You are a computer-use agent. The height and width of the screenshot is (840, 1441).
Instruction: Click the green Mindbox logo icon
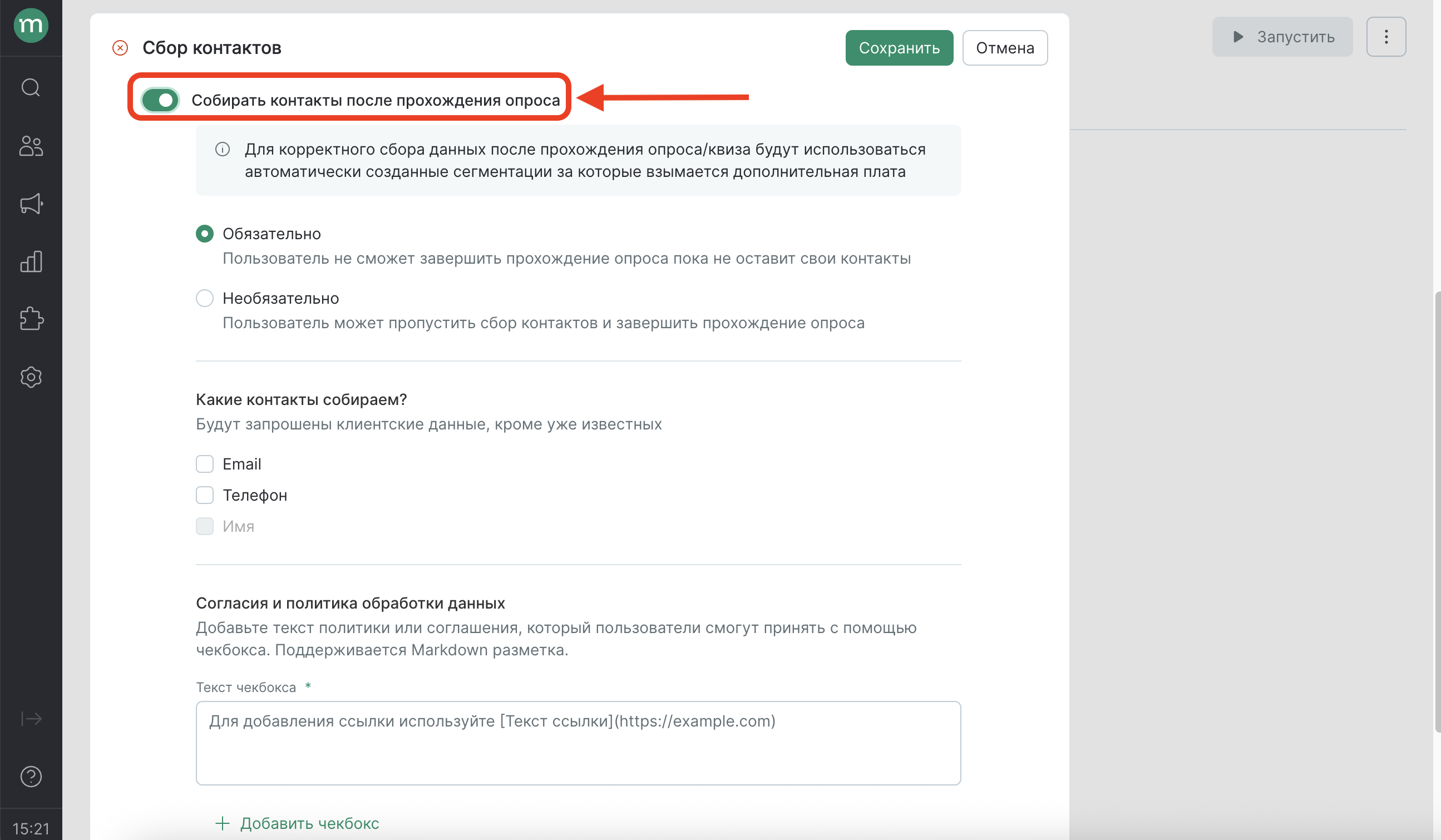tap(31, 25)
